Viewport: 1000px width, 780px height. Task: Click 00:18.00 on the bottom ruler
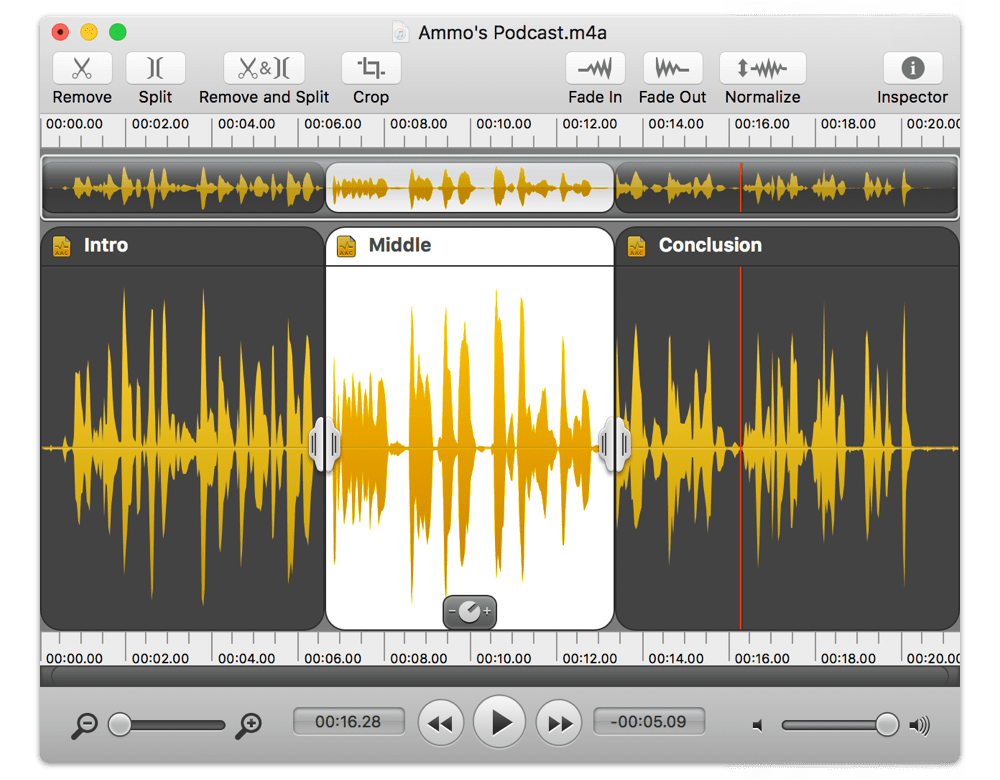coord(848,658)
